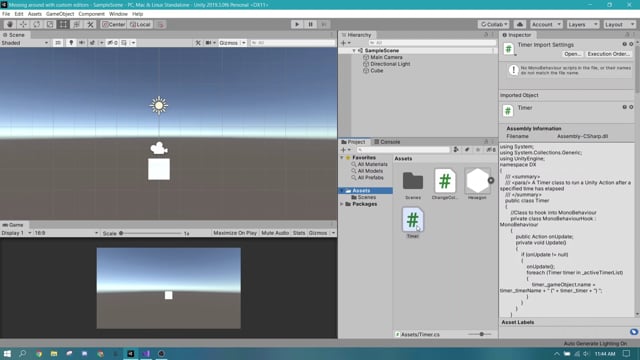Open the GameObject menu
The height and width of the screenshot is (360, 640).
pos(60,14)
